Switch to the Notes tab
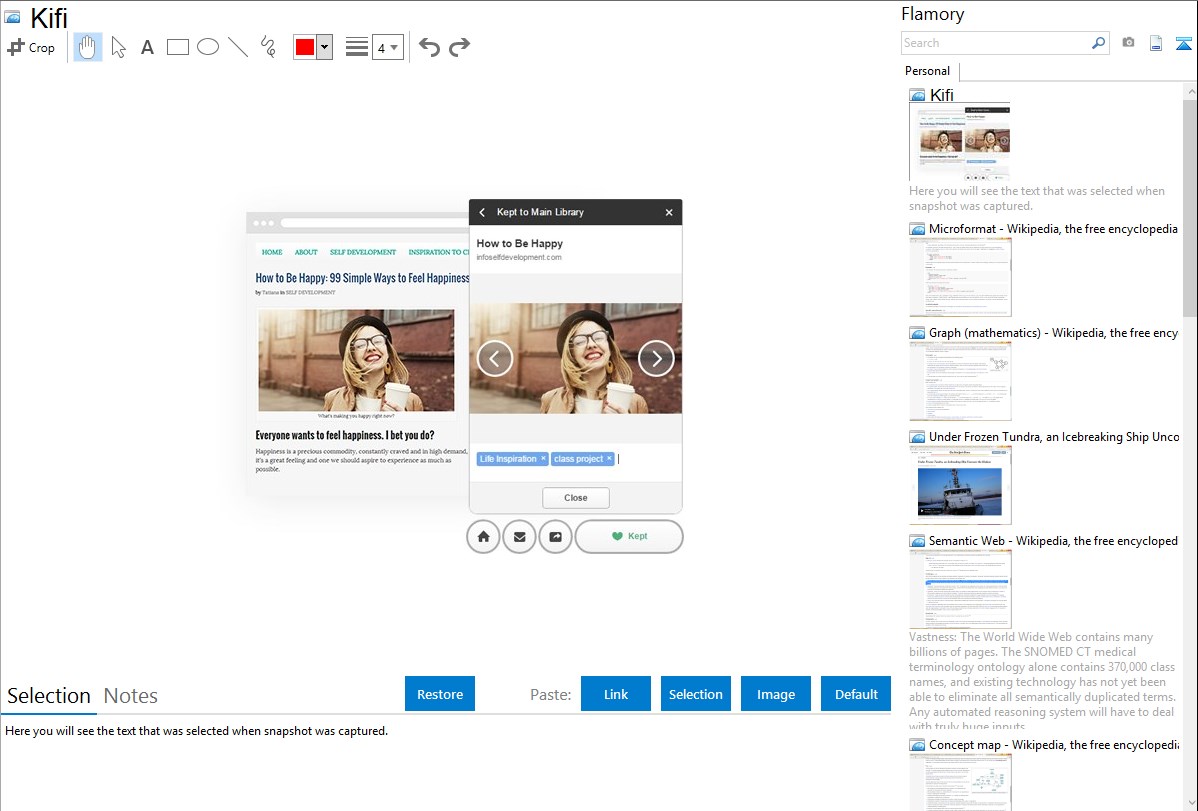The width and height of the screenshot is (1198, 811). [x=130, y=696]
